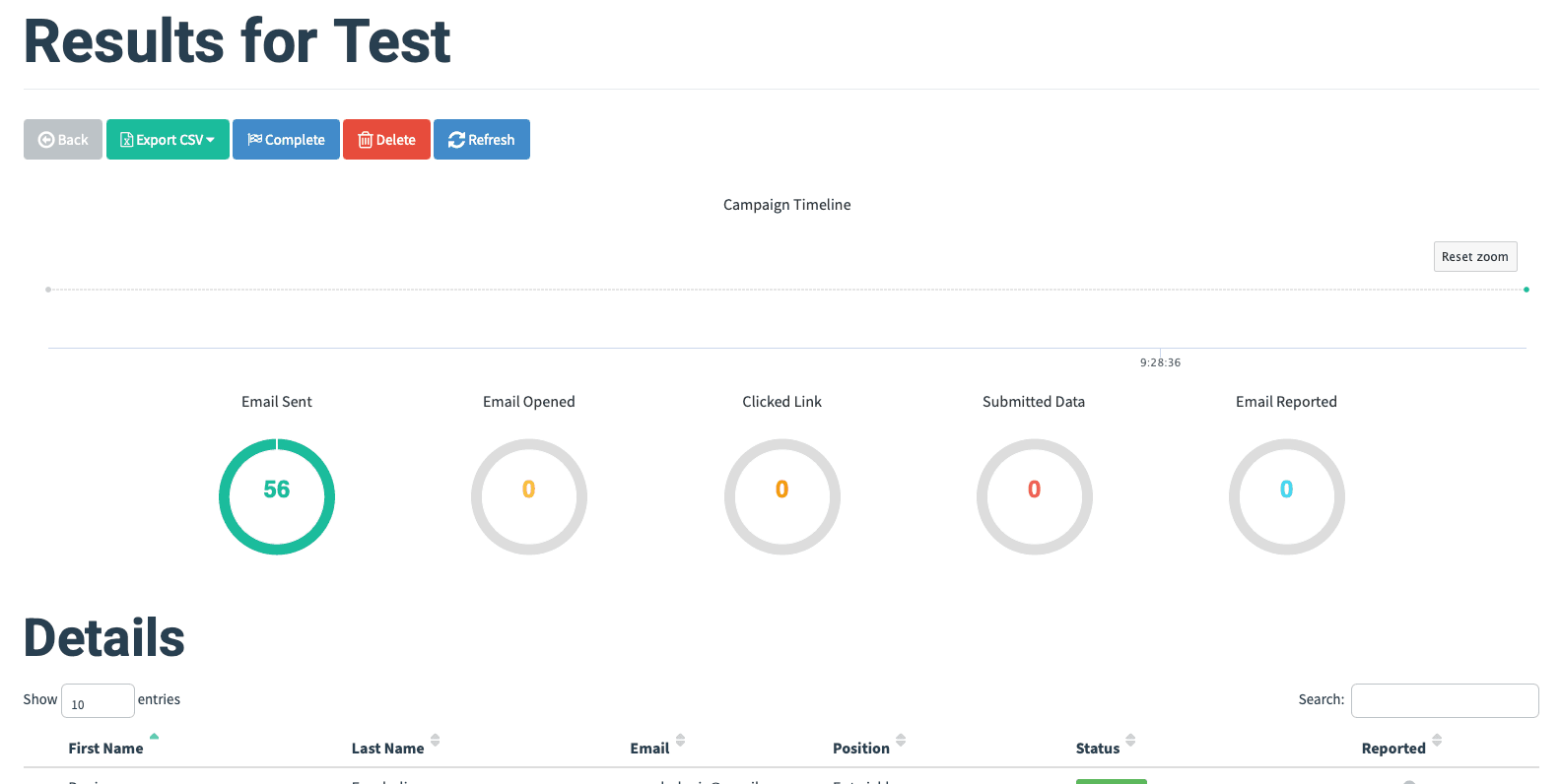Image resolution: width=1561 pixels, height=784 pixels.
Task: Open the Show entries count selector
Action: coord(98,700)
